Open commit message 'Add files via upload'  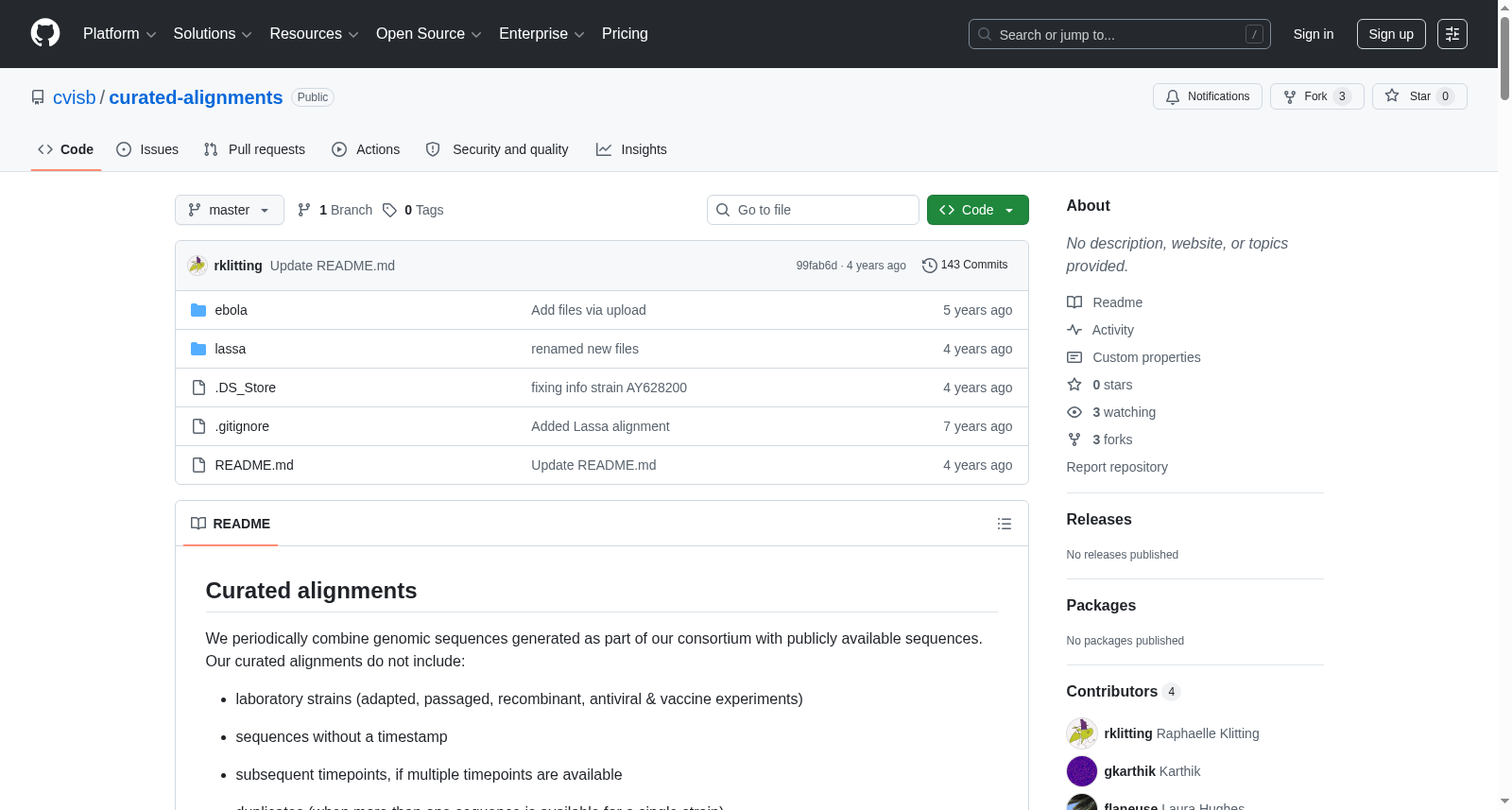point(589,310)
